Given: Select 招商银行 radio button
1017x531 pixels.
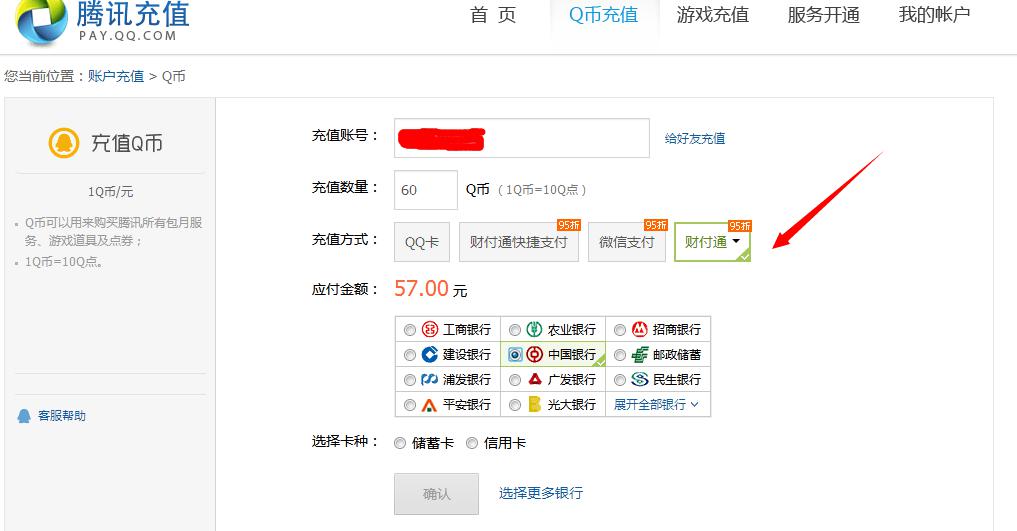Looking at the screenshot, I should pyautogui.click(x=619, y=330).
